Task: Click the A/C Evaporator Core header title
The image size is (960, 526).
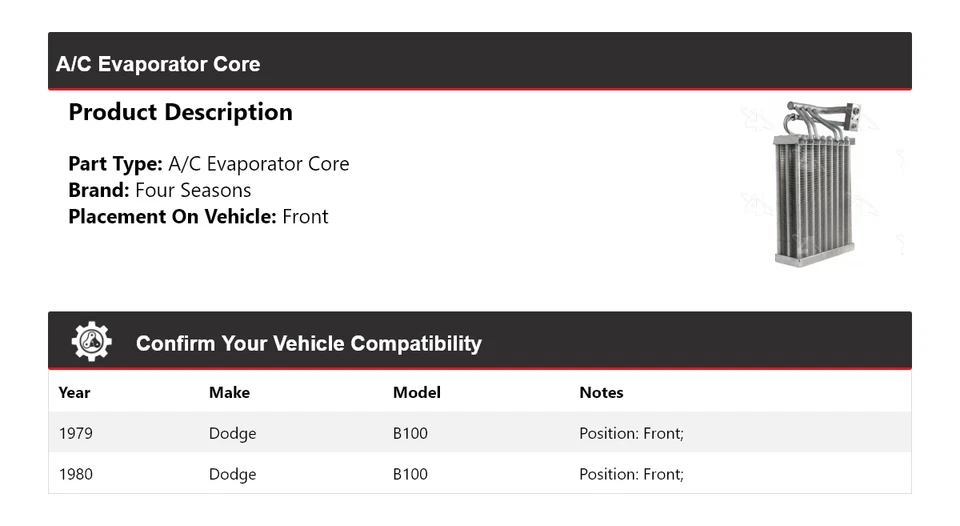Action: [158, 64]
